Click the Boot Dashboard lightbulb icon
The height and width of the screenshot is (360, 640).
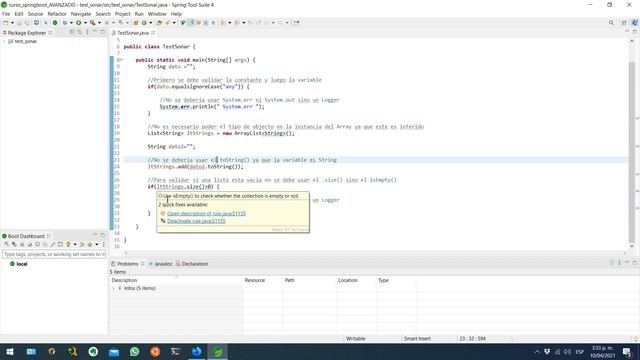click(68, 244)
